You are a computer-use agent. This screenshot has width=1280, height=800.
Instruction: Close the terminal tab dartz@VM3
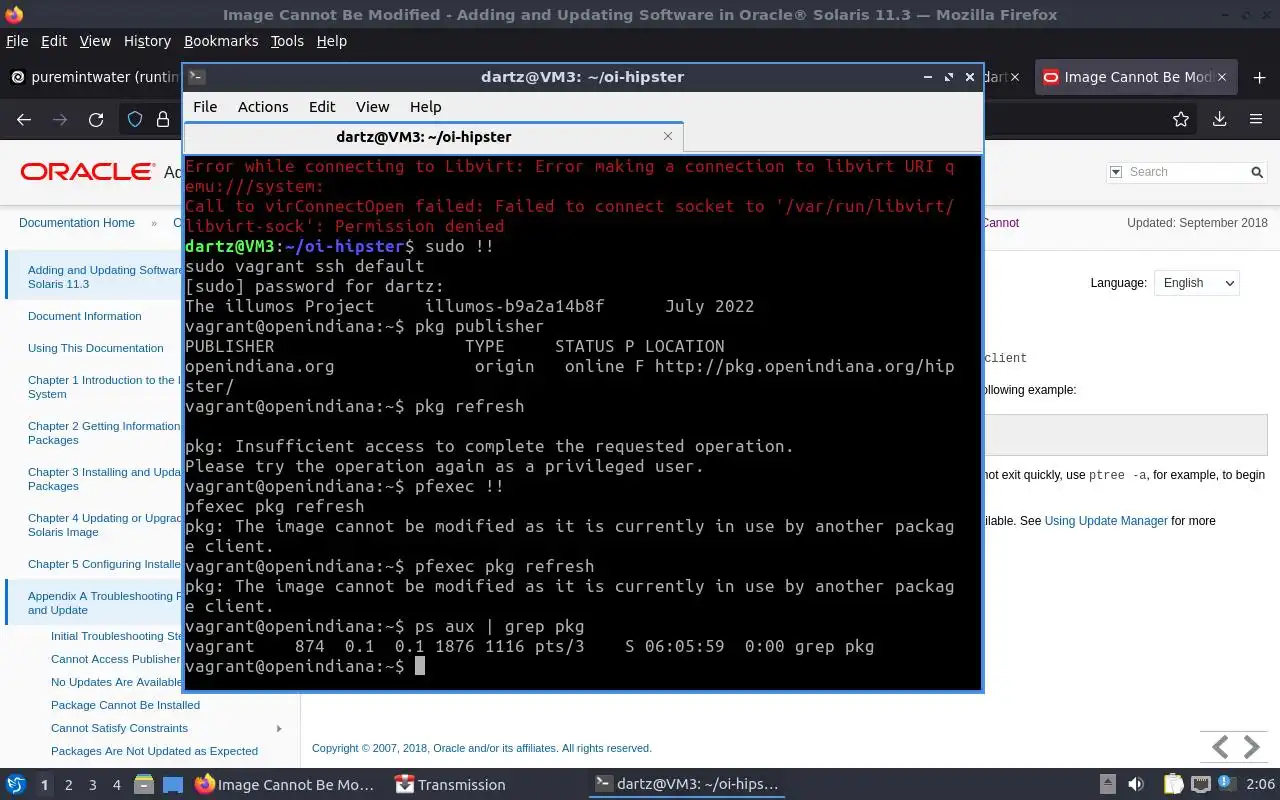[x=668, y=136]
